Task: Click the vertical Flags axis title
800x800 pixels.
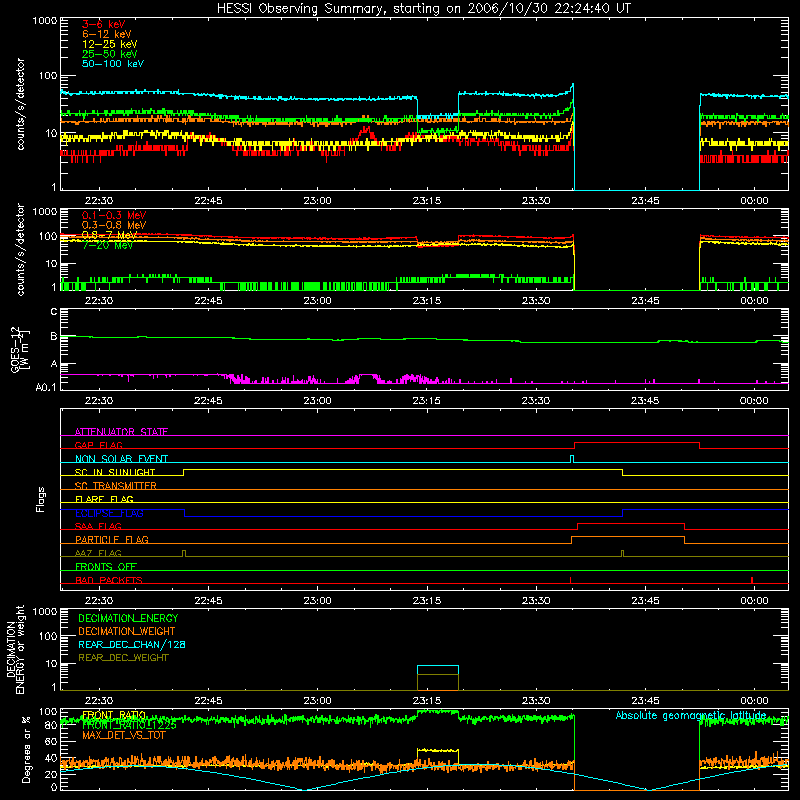Action: point(41,499)
